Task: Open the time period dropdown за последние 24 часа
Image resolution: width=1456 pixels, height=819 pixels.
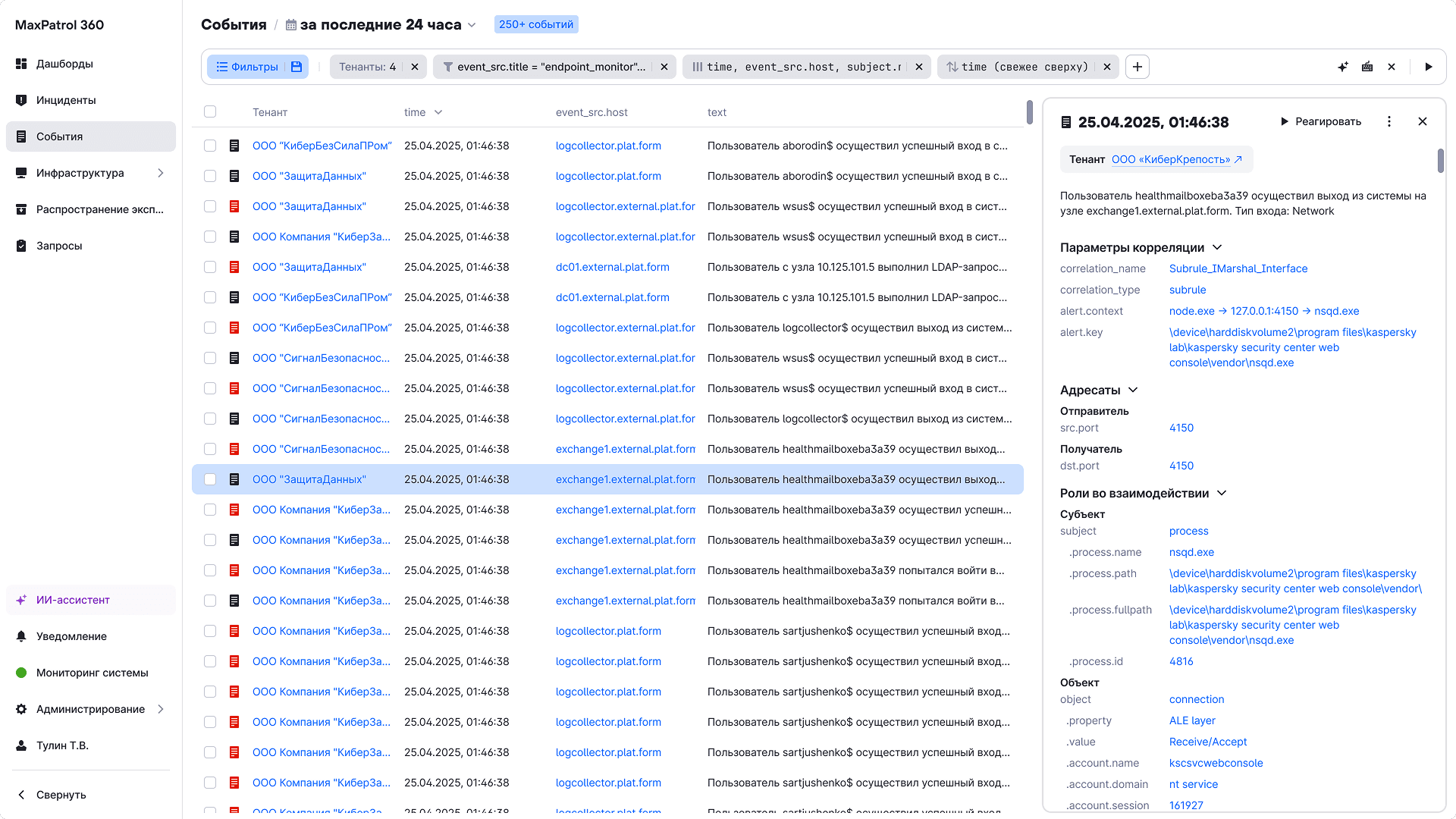Action: tap(381, 24)
